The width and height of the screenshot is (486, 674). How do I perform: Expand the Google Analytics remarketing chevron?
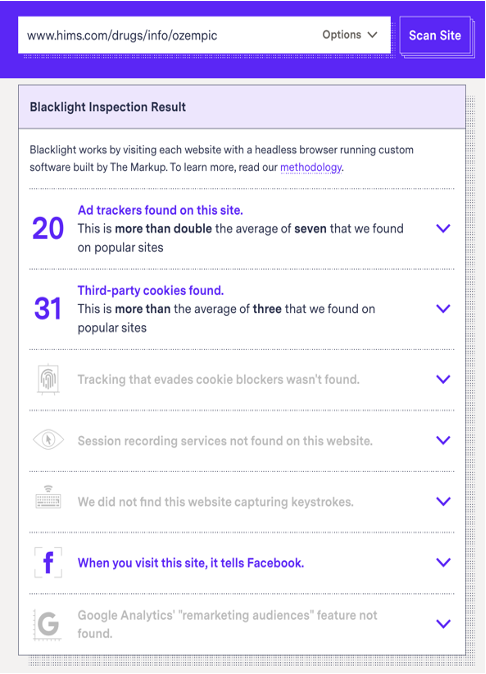[443, 624]
